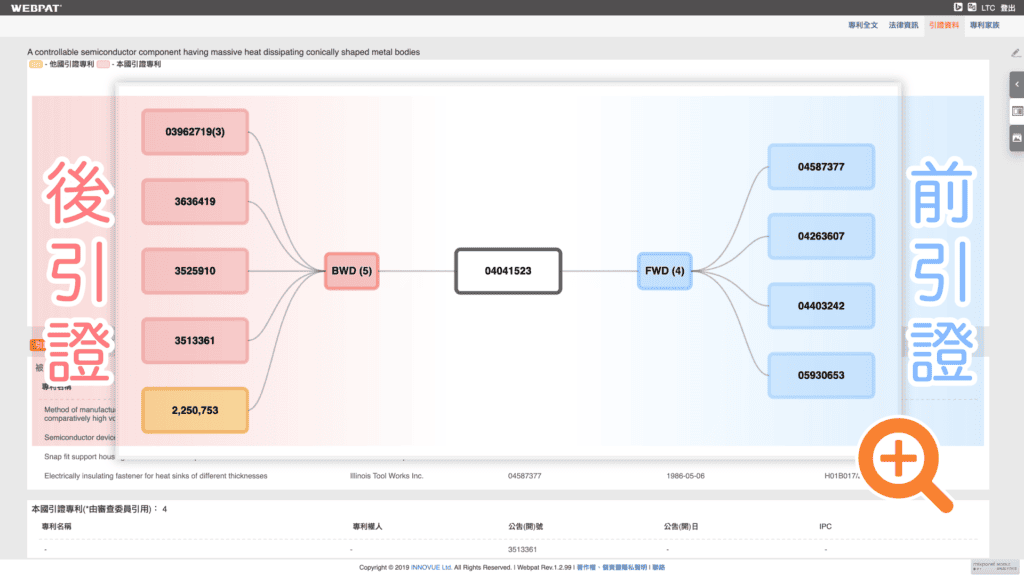Expand the BWD (5) node
The width and height of the screenshot is (1024, 576).
click(351, 271)
